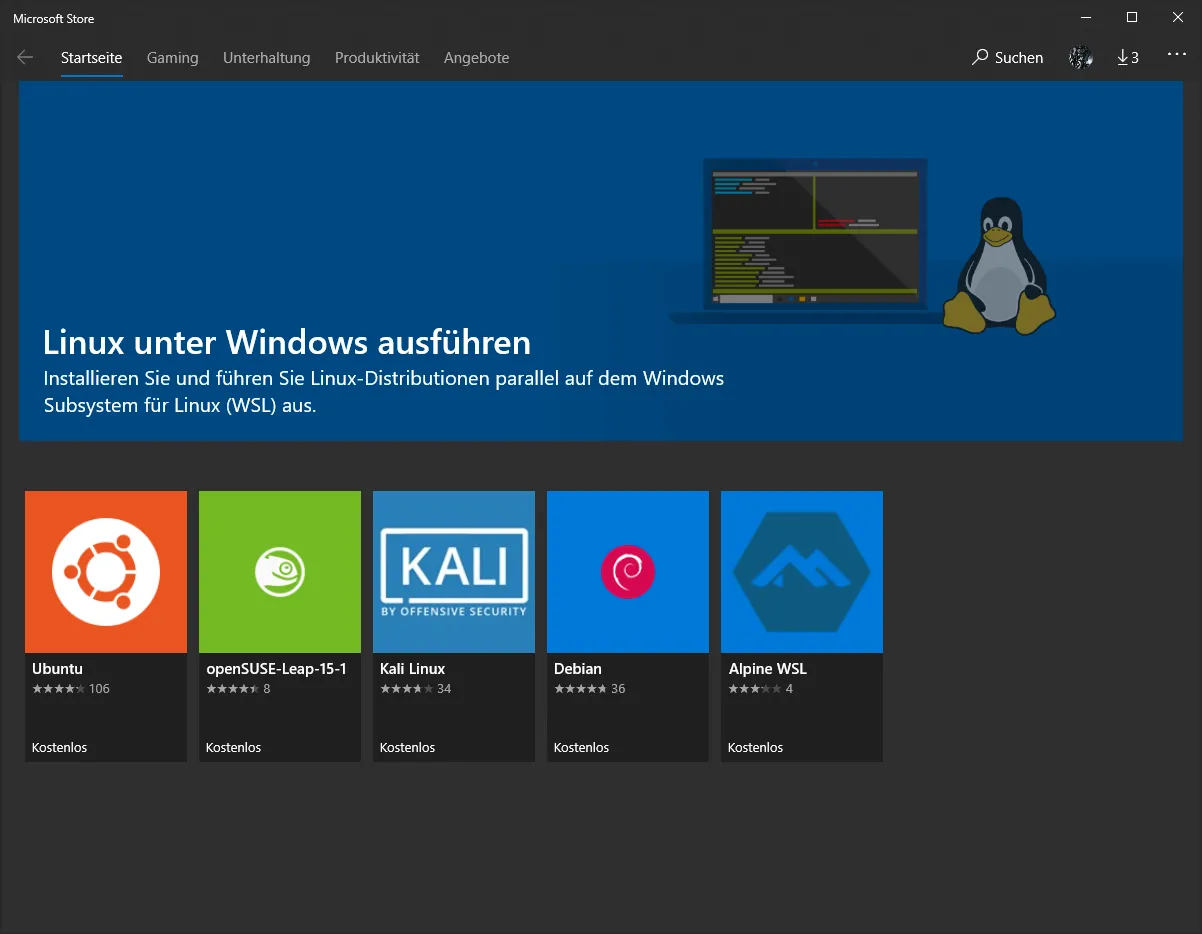Open the openSUSE chameleon logo tile
1202x934 pixels.
(280, 572)
